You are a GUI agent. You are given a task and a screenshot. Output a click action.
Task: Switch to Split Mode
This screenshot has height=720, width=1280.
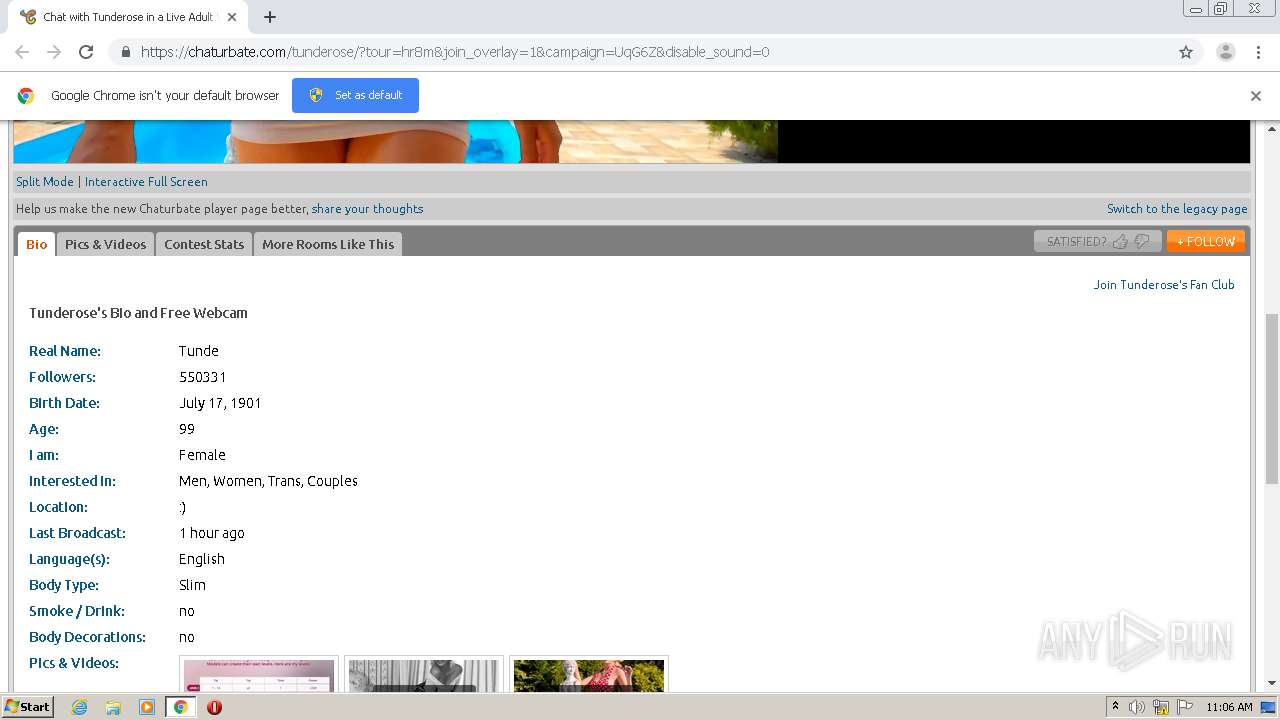(x=45, y=182)
